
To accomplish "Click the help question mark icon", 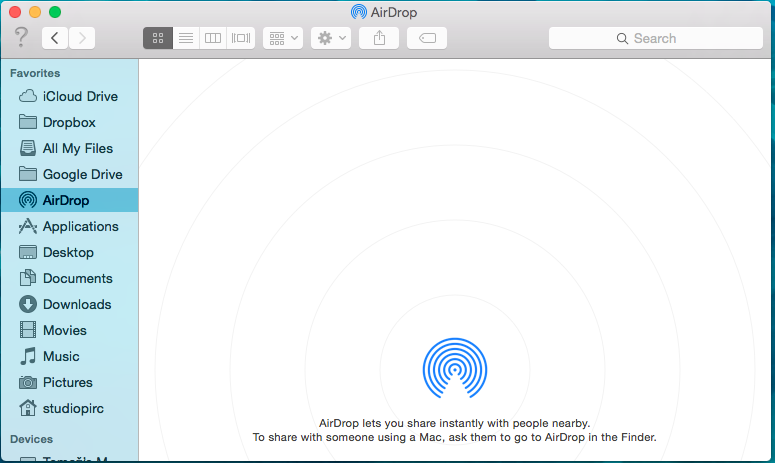I will tap(21, 38).
